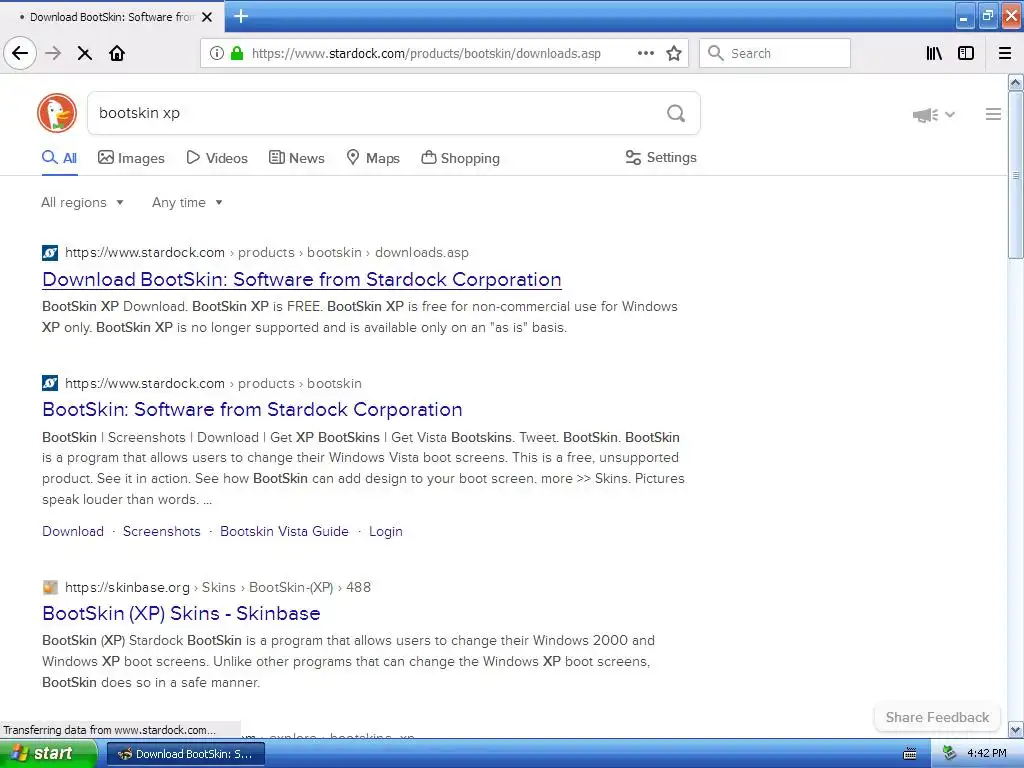This screenshot has height=768, width=1024.
Task: Open BootSkin (XP) Skins - Skinbase result
Action: 181,613
